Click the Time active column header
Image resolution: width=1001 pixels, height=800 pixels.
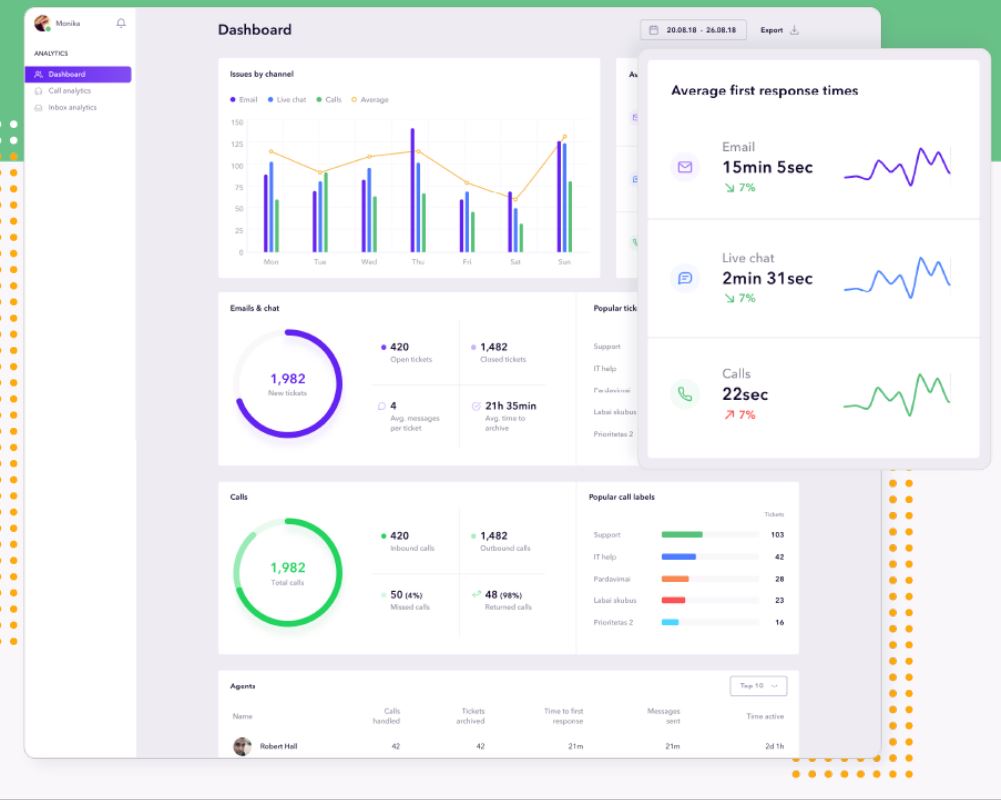point(765,716)
